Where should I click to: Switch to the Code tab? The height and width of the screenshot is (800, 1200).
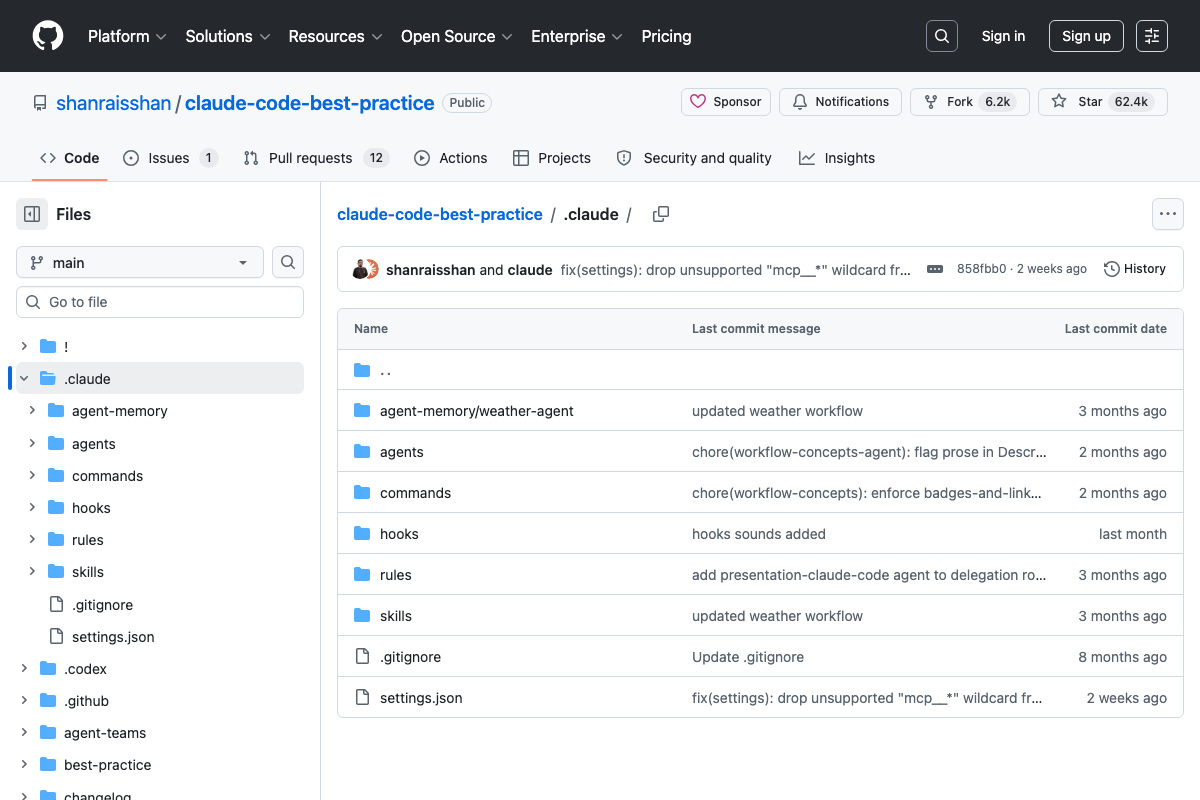pyautogui.click(x=70, y=158)
